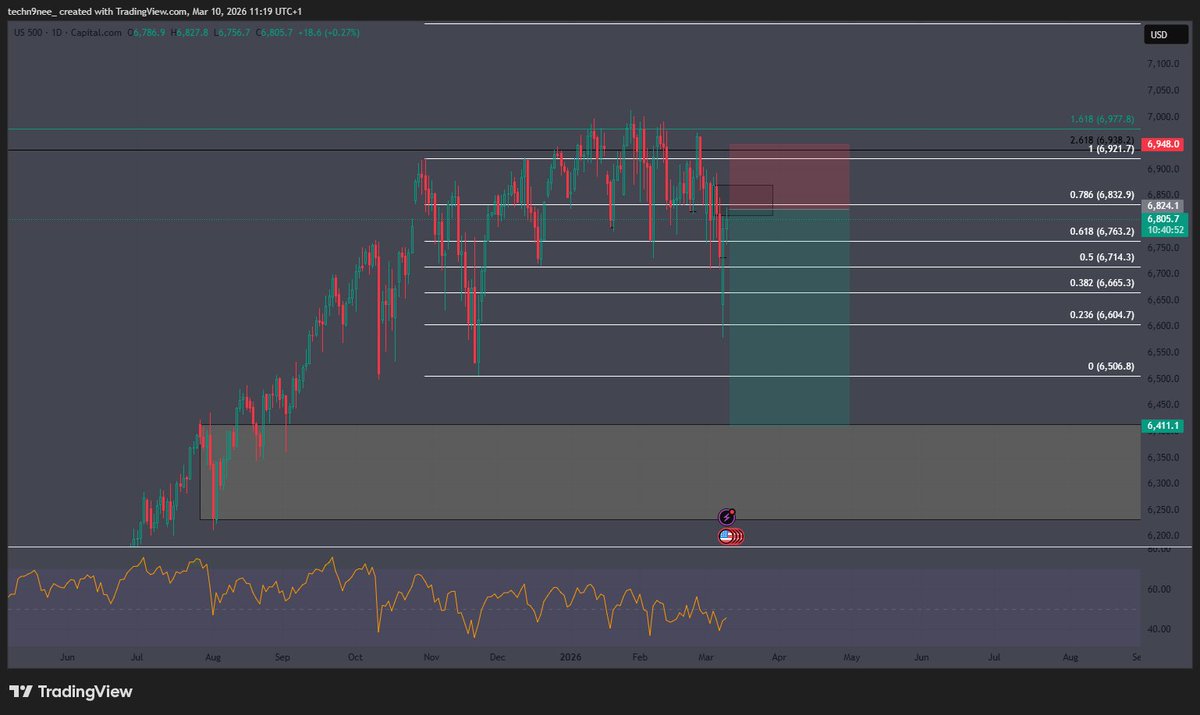
Task: Click the TradingView logo
Action: coord(71,692)
